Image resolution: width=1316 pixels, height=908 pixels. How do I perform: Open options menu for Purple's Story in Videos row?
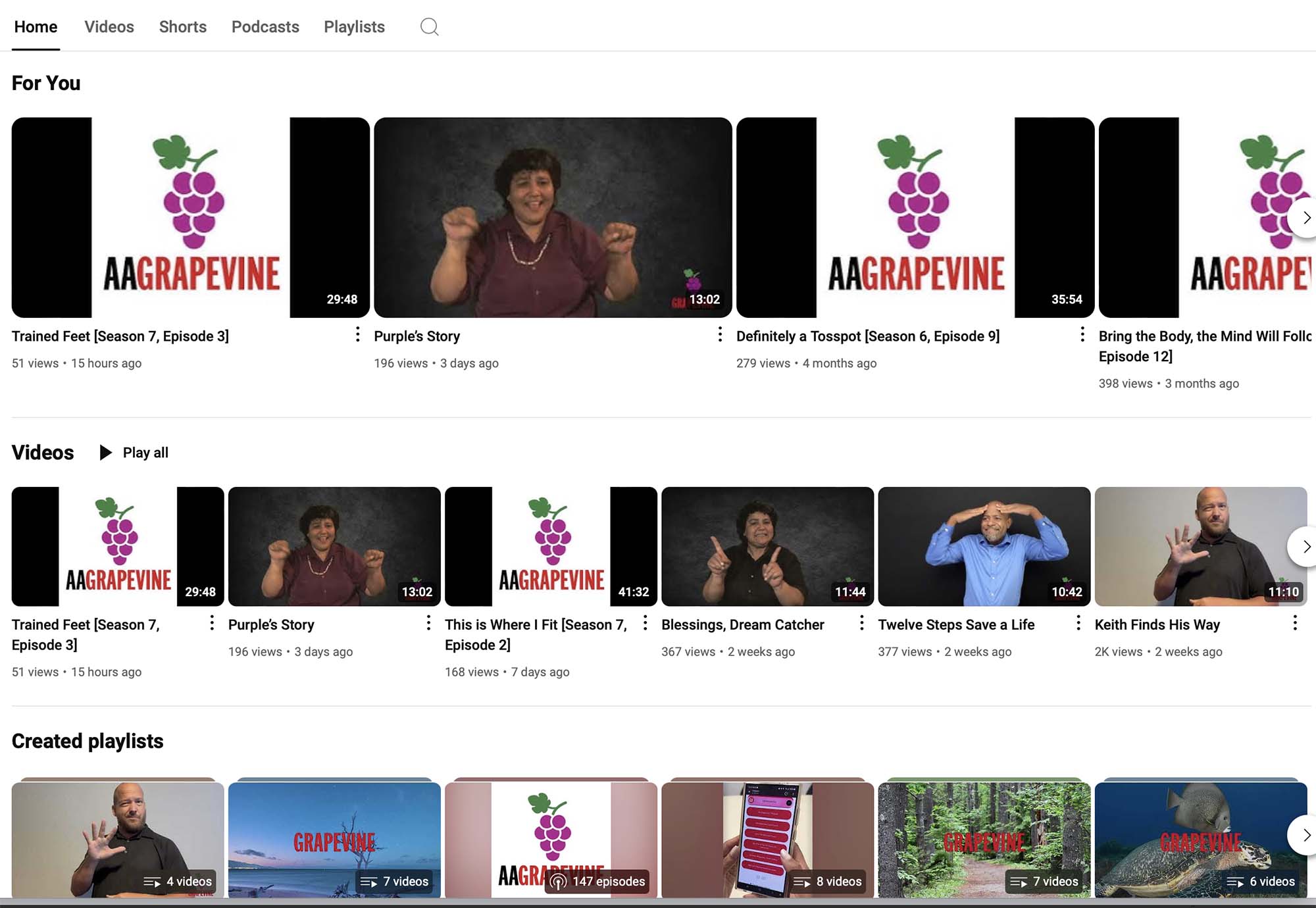(428, 623)
